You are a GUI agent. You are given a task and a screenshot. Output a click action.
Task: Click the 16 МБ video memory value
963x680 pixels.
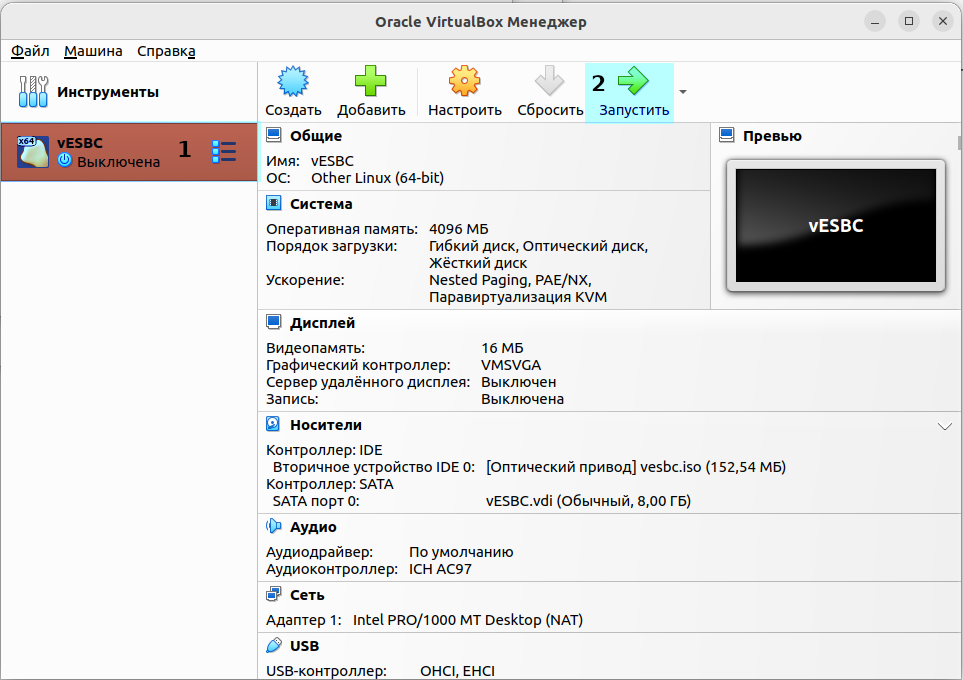(x=502, y=348)
